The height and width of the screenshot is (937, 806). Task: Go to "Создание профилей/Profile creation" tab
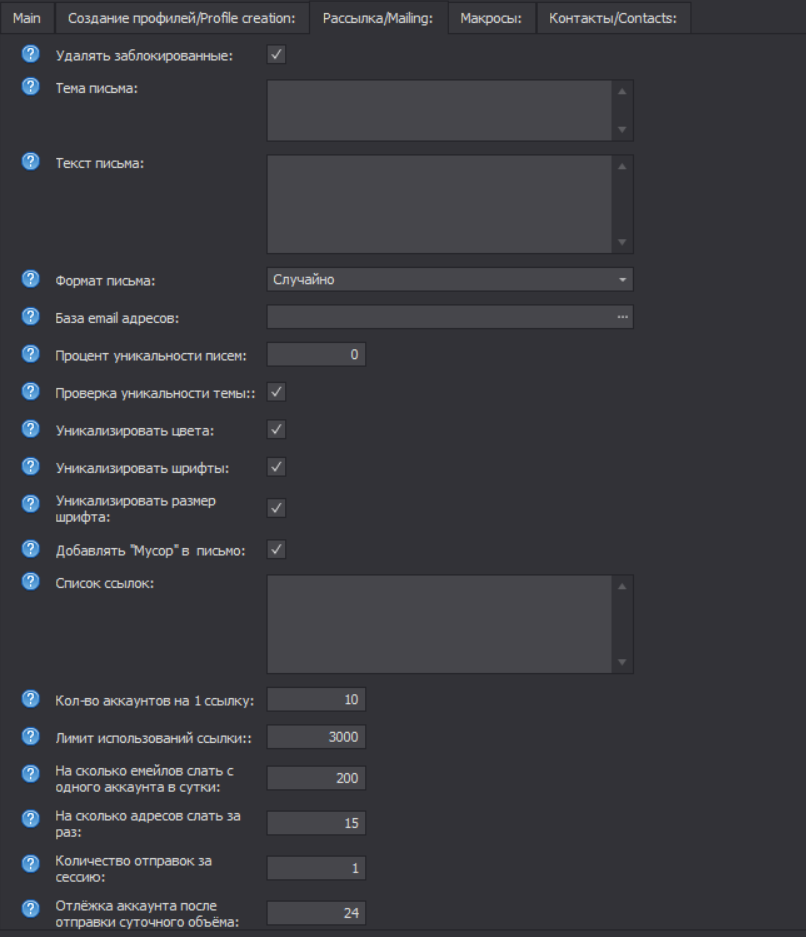[x=181, y=18]
